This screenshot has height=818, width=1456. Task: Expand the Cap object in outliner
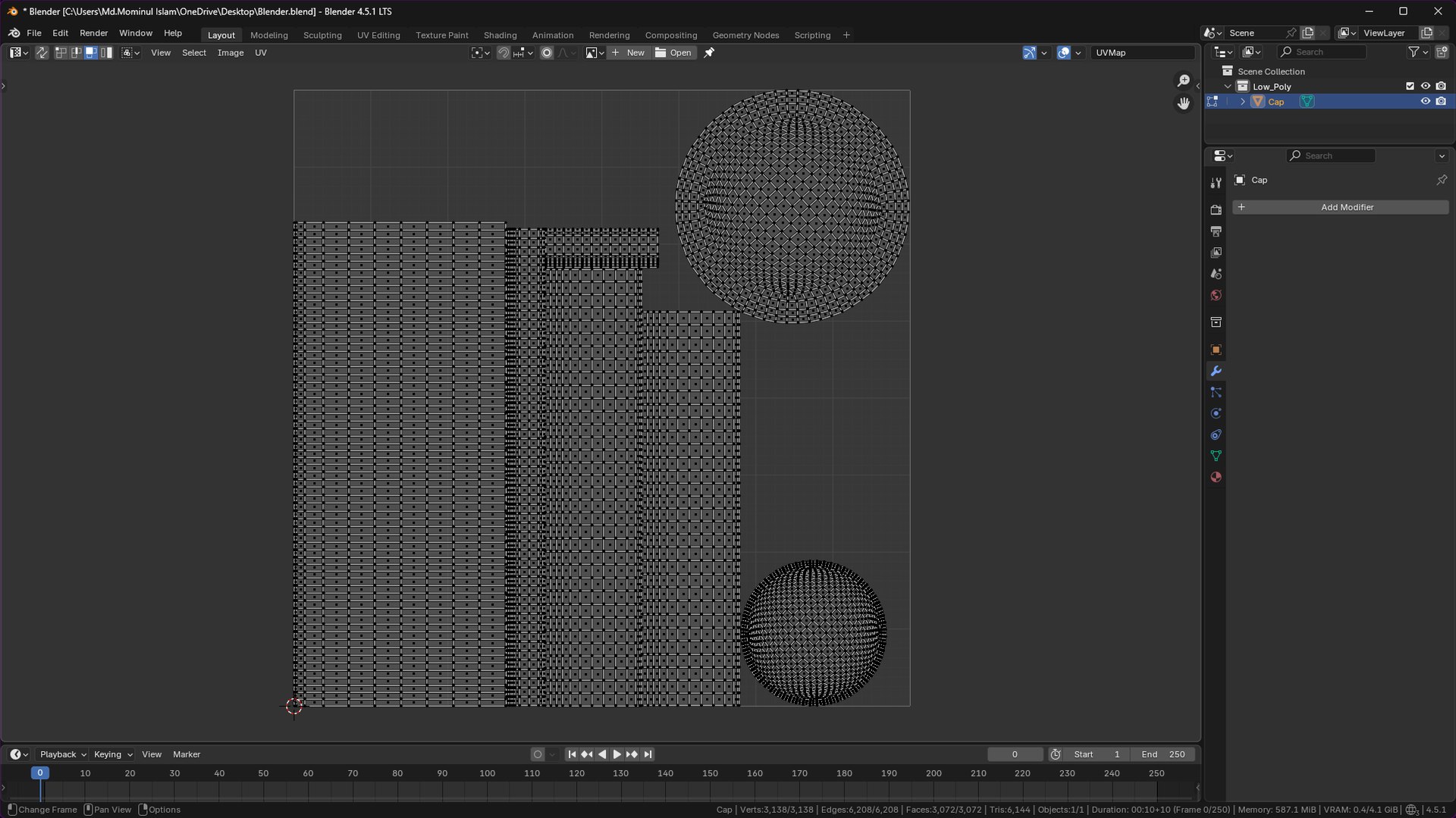(1242, 102)
